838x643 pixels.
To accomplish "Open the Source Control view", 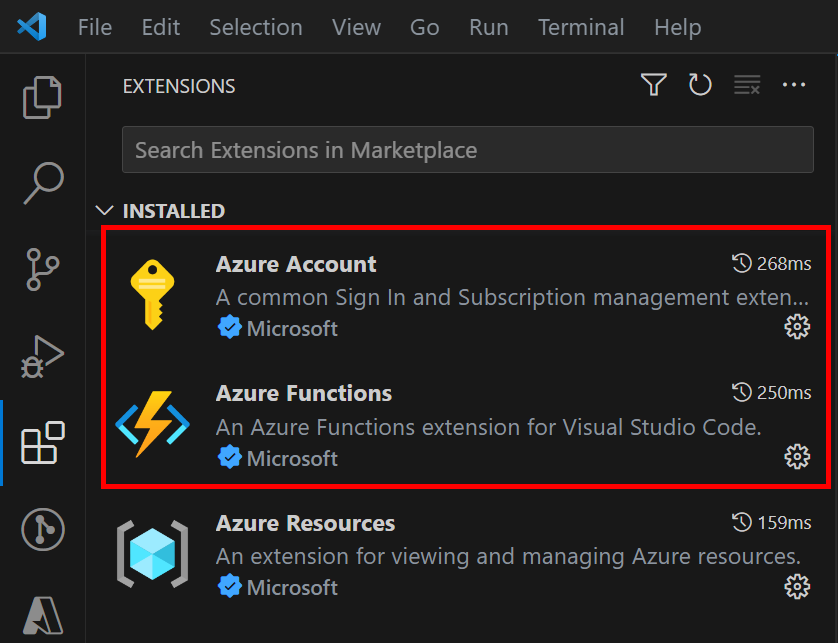I will [x=42, y=270].
